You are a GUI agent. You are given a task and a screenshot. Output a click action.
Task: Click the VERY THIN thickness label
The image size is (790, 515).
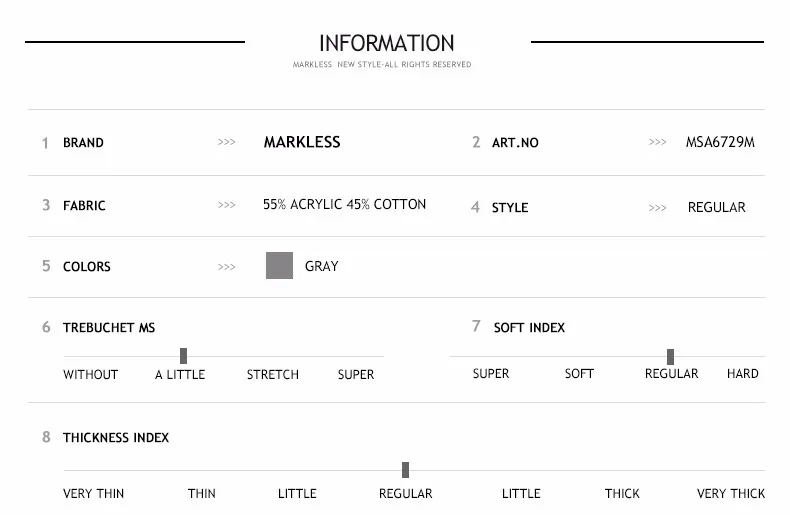93,493
